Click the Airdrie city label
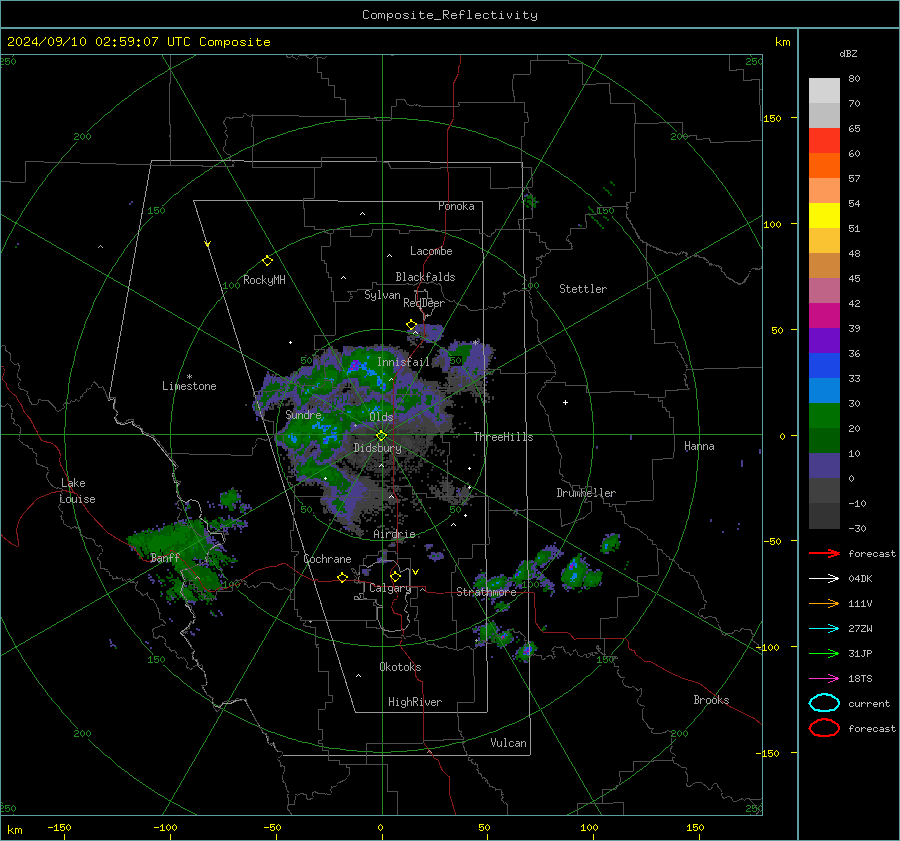Screen dimensions: 900x841 pos(394,534)
